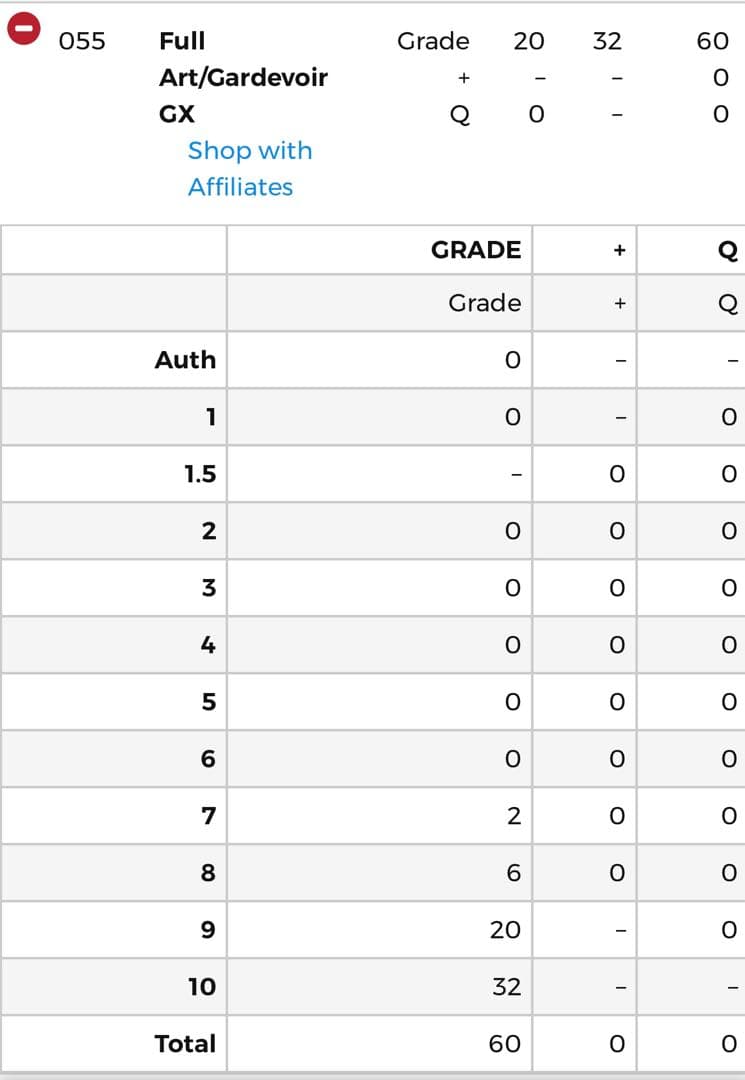Viewport: 745px width, 1080px height.
Task: Click the summary total 60 beside card 055
Action: [x=713, y=41]
